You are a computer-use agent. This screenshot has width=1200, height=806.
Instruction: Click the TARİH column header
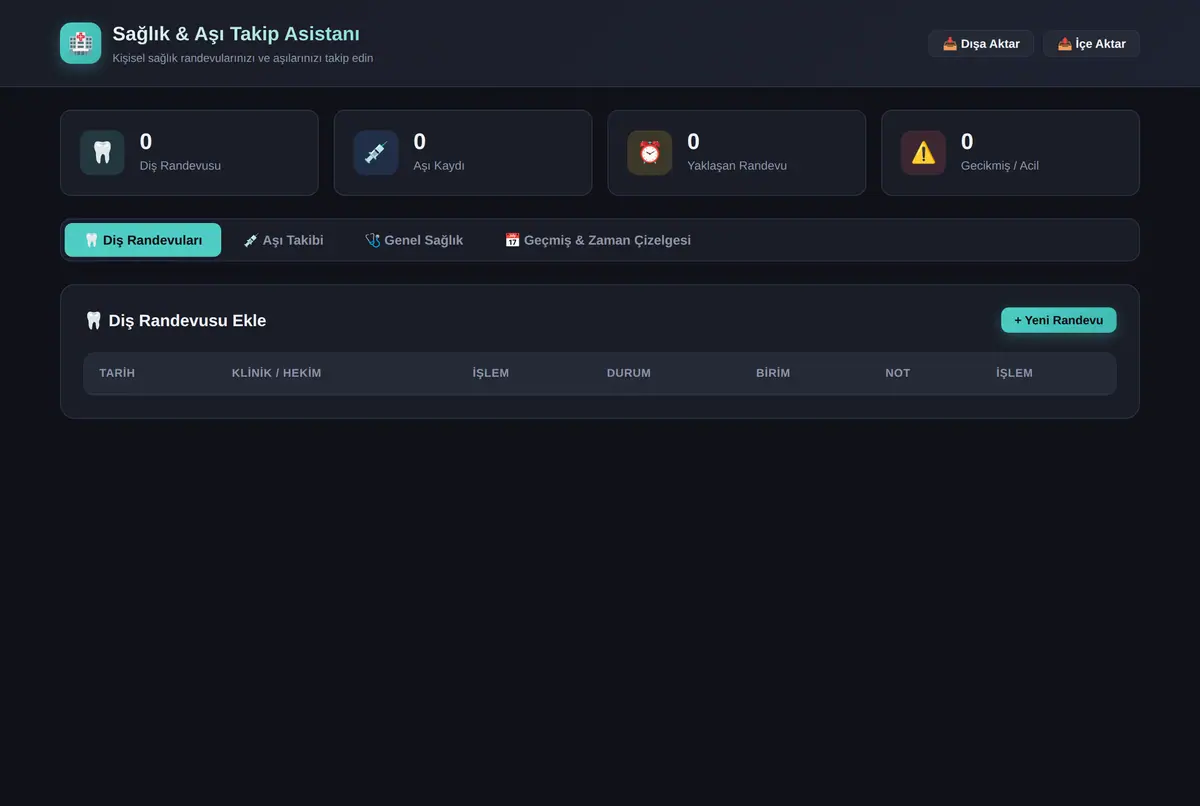coord(117,373)
